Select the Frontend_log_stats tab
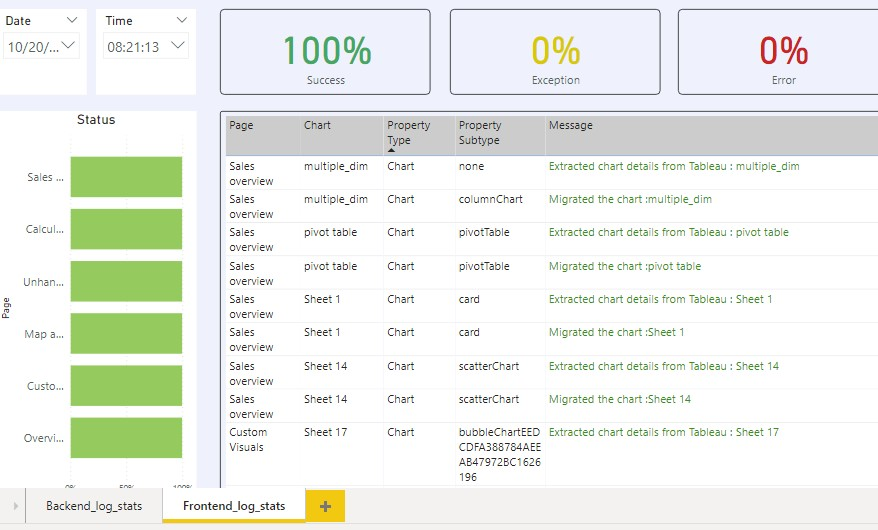The width and height of the screenshot is (878, 530). [234, 506]
